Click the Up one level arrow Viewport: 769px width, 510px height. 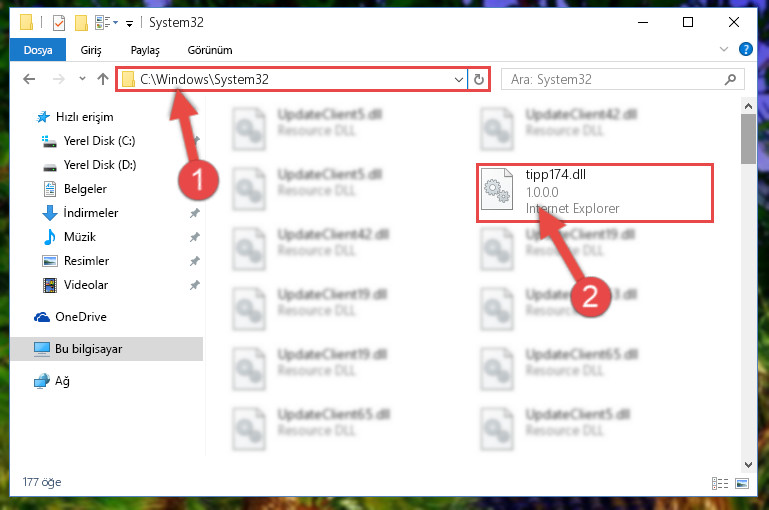(x=103, y=79)
